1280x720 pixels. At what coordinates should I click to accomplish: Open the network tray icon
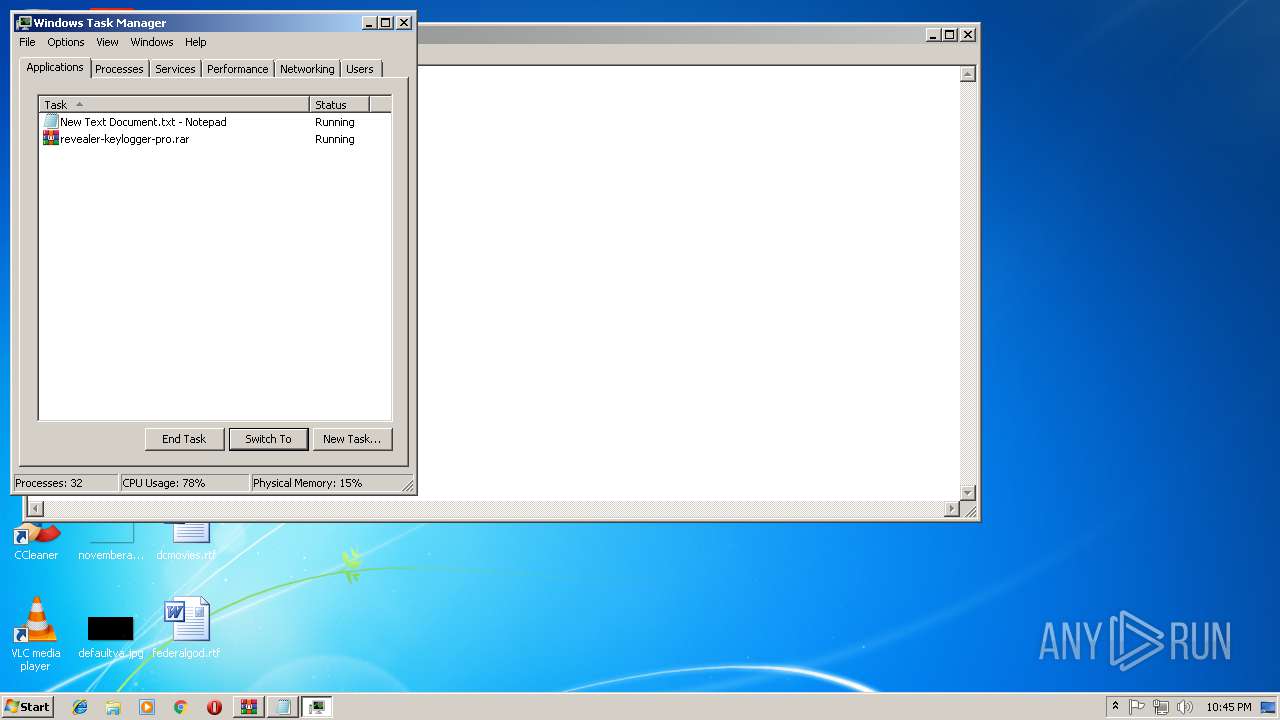tap(1161, 707)
